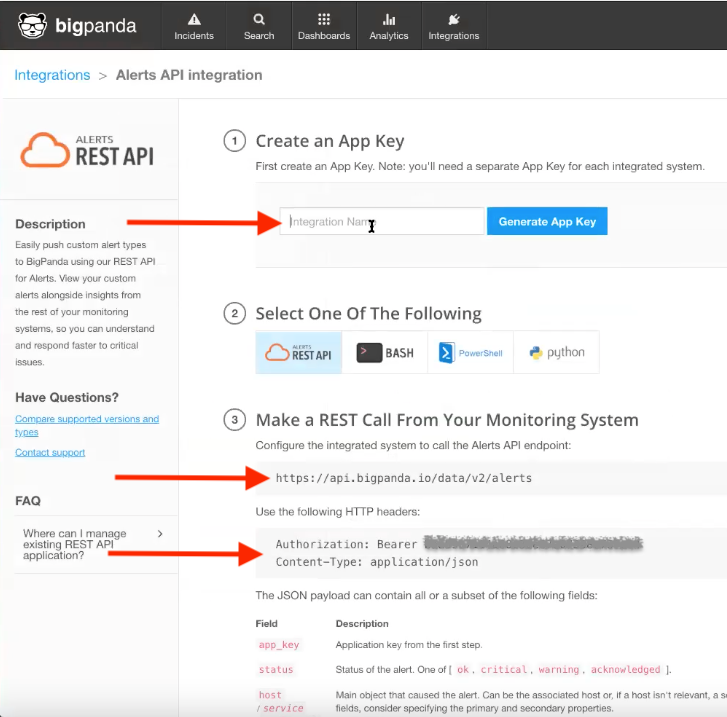This screenshot has width=727, height=717.
Task: Click the BASH terminal icon
Action: coord(369,353)
